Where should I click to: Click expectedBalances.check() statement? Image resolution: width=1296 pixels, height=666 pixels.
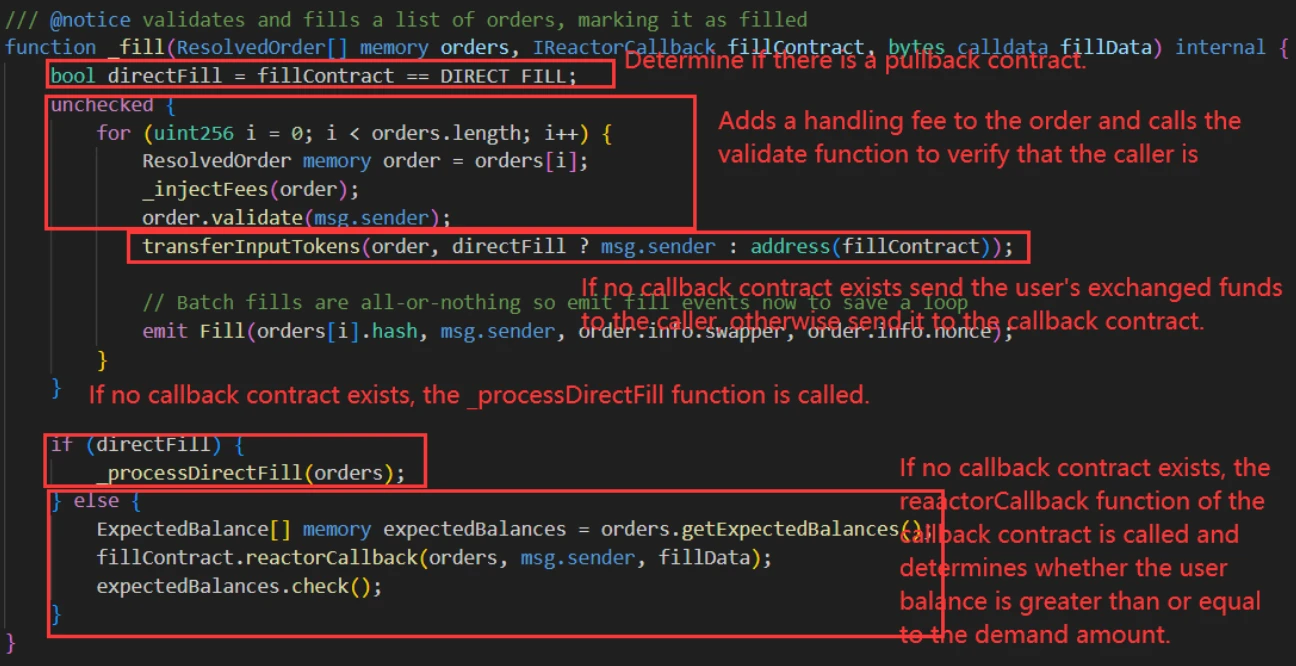pos(239,586)
